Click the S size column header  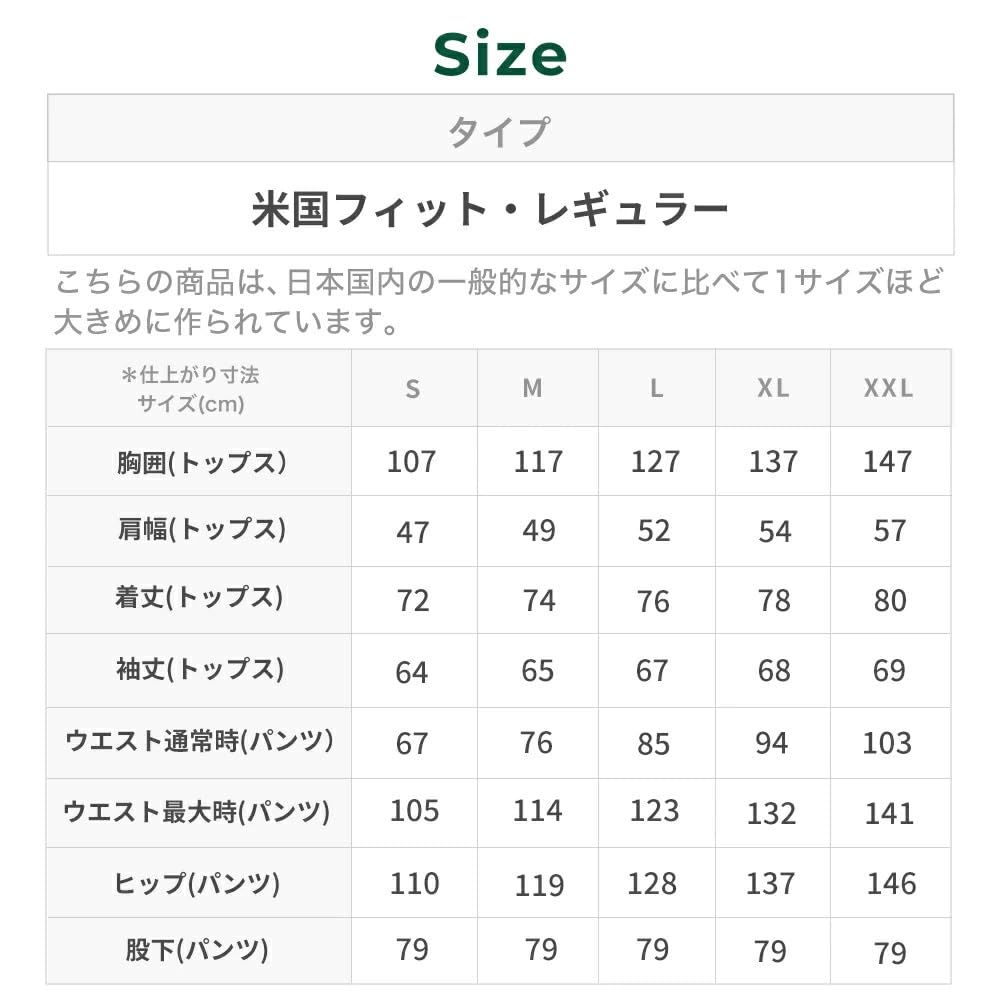pyautogui.click(x=413, y=389)
